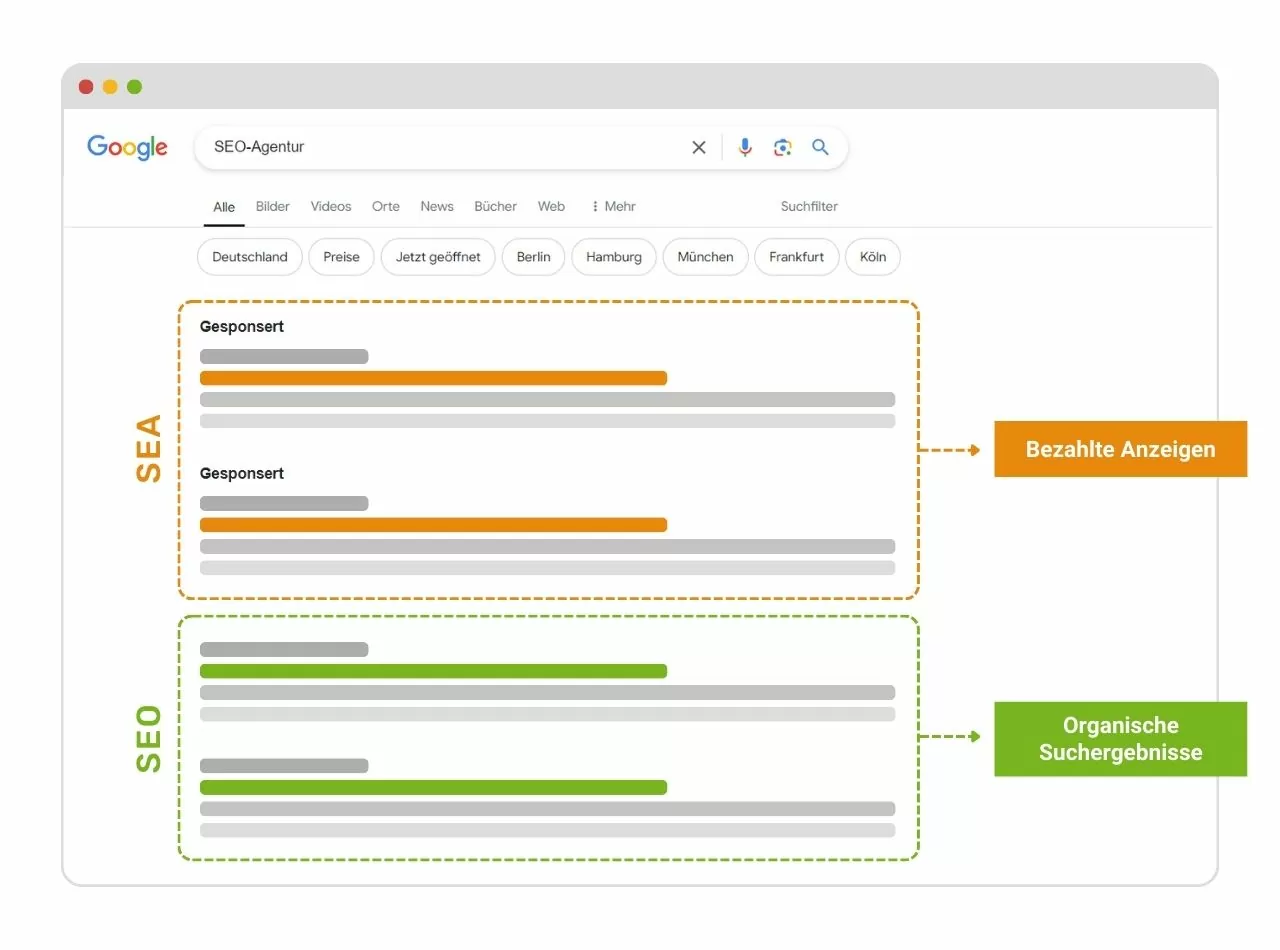
Task: Choose the München filter chip
Action: point(705,257)
